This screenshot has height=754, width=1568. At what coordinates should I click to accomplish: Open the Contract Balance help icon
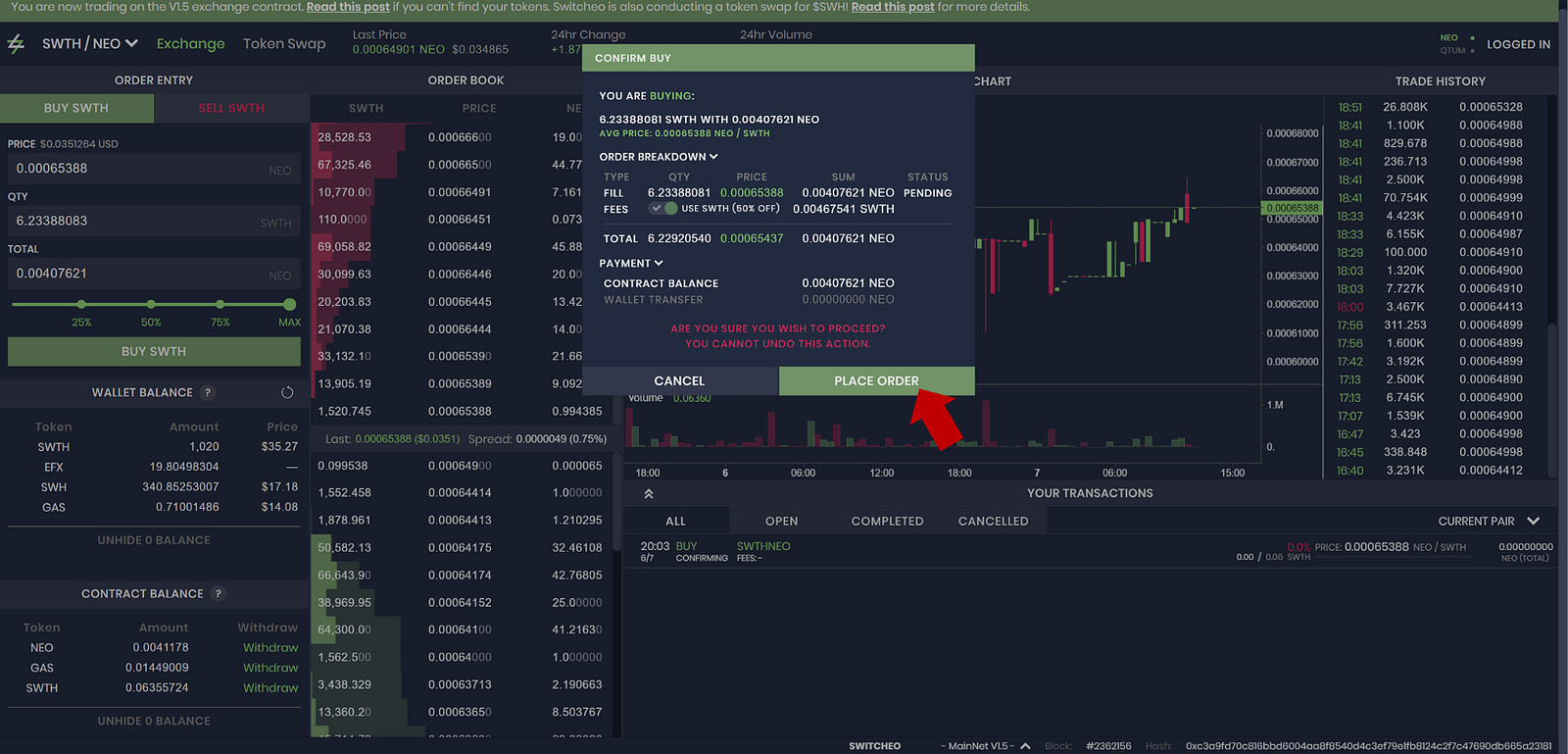click(219, 593)
